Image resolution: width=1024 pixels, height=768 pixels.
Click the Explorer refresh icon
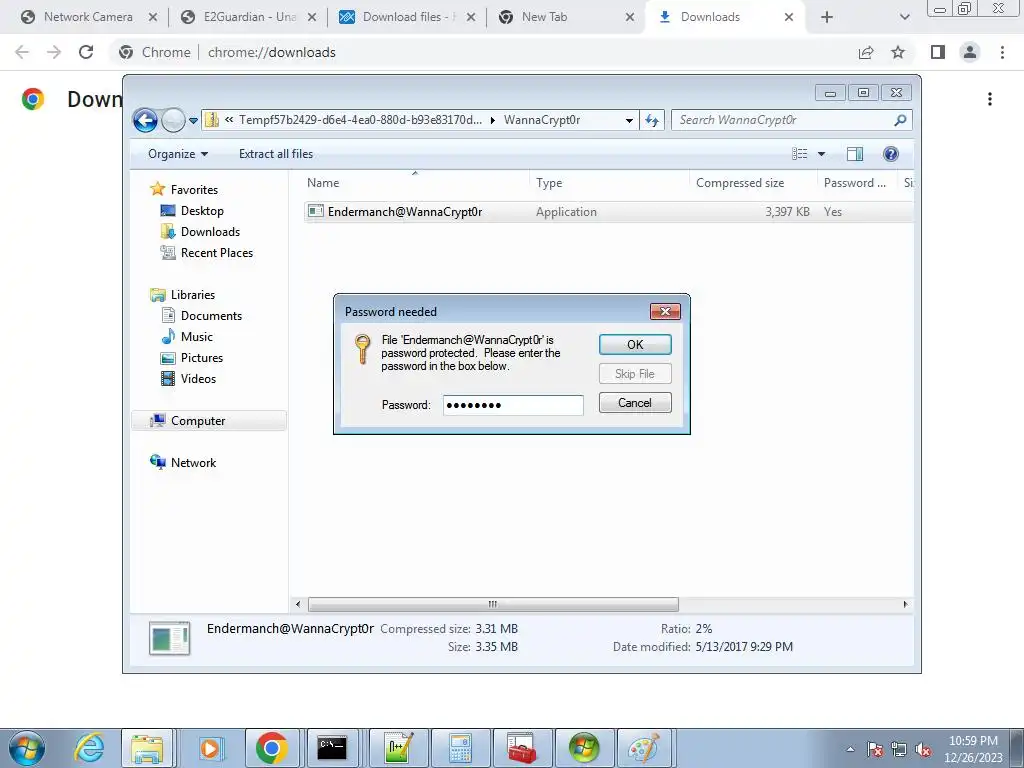tap(652, 120)
